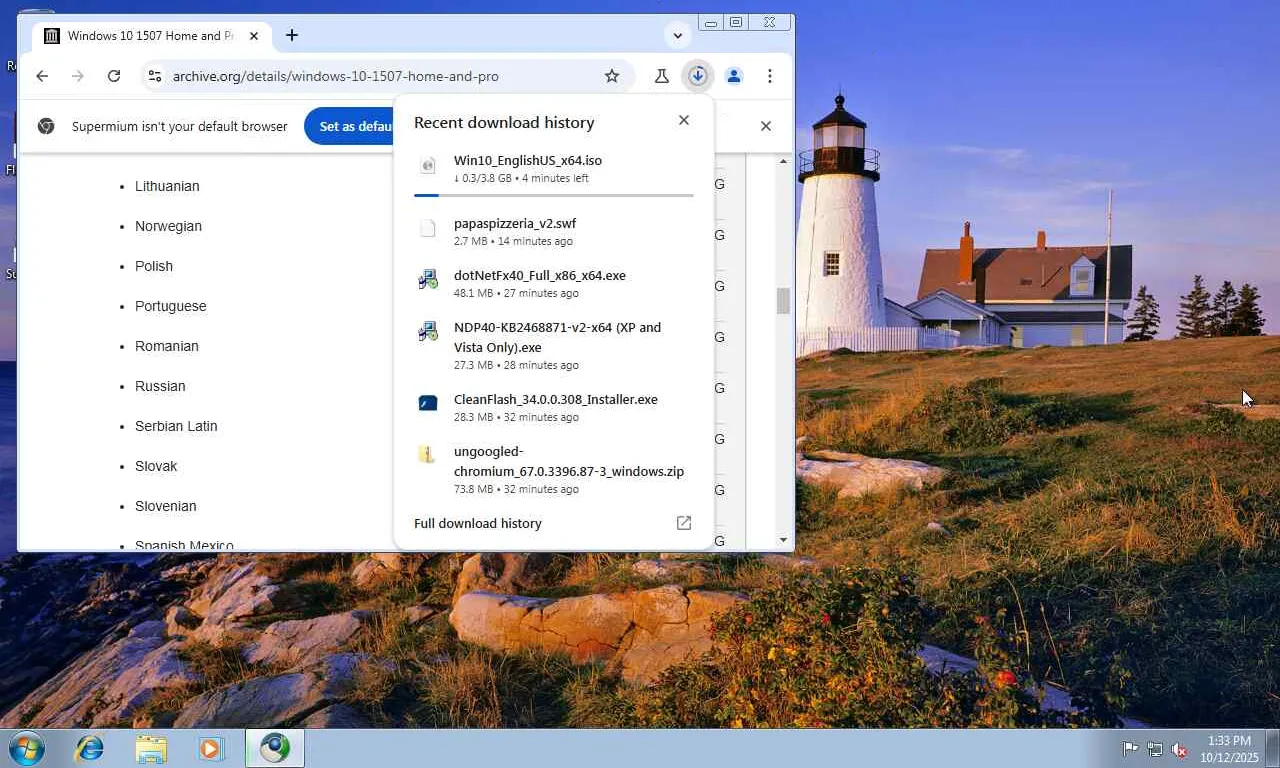Select Lithuanian in the language list
Viewport: 1280px width, 768px height.
(167, 186)
